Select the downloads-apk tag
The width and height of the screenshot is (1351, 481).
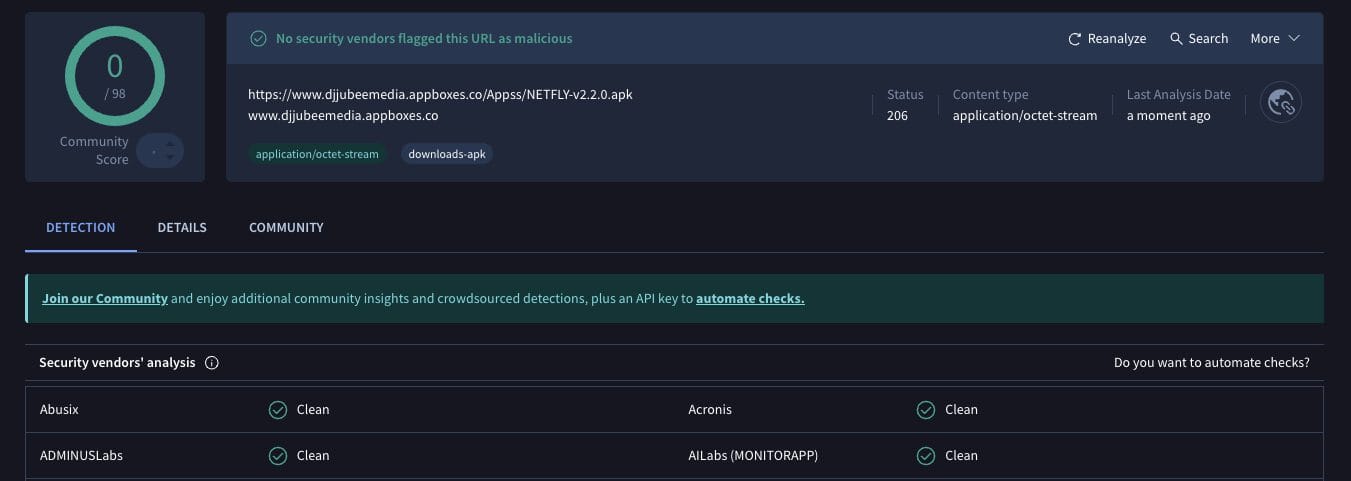coord(447,154)
